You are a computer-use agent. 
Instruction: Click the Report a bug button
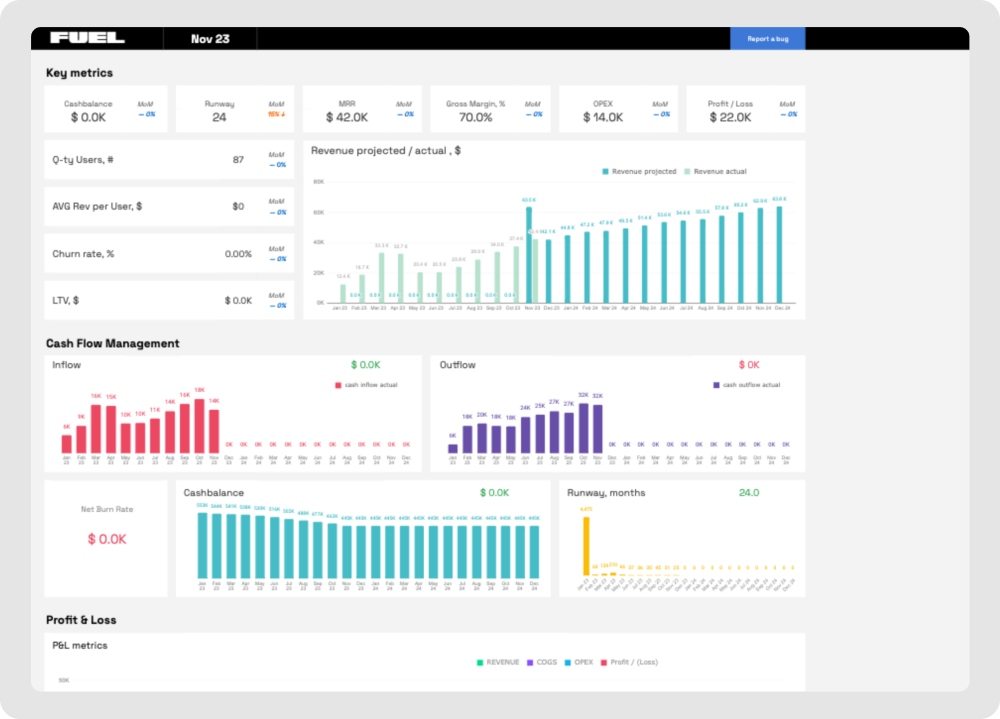[x=767, y=37]
